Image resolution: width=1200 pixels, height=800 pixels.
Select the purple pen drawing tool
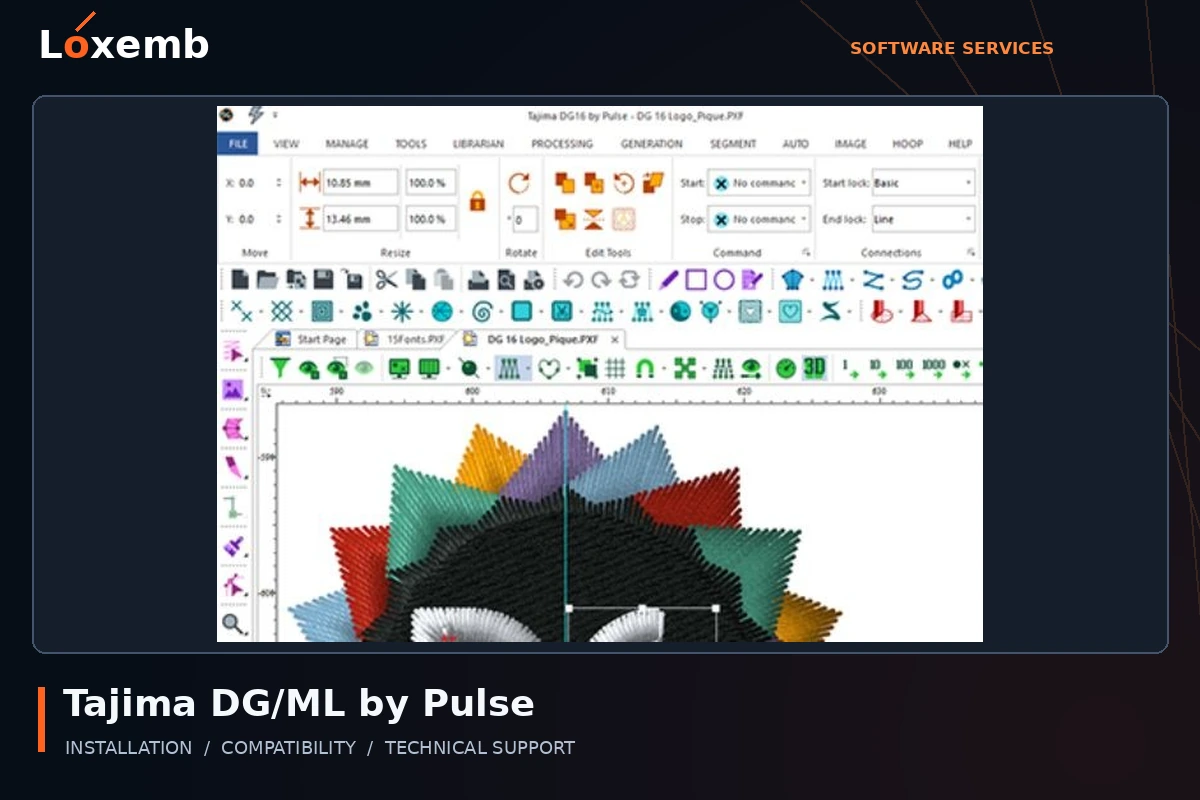coord(668,280)
